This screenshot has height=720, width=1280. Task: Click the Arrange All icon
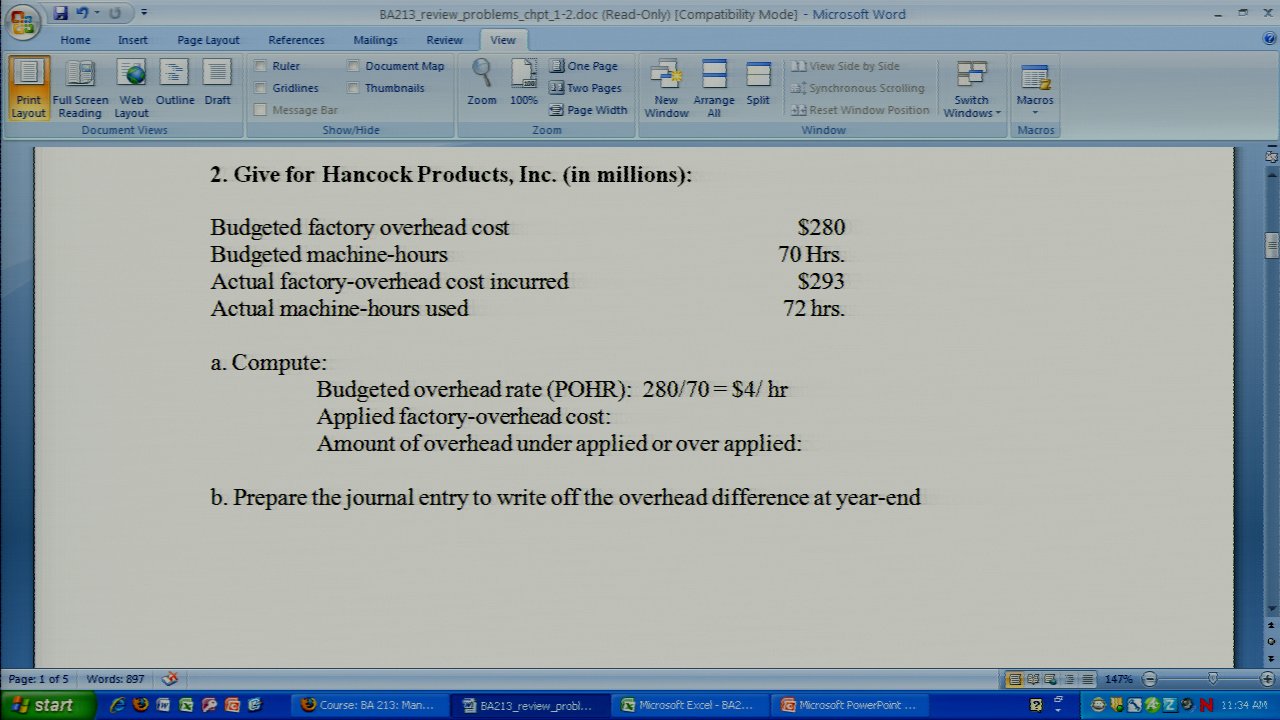[x=714, y=88]
